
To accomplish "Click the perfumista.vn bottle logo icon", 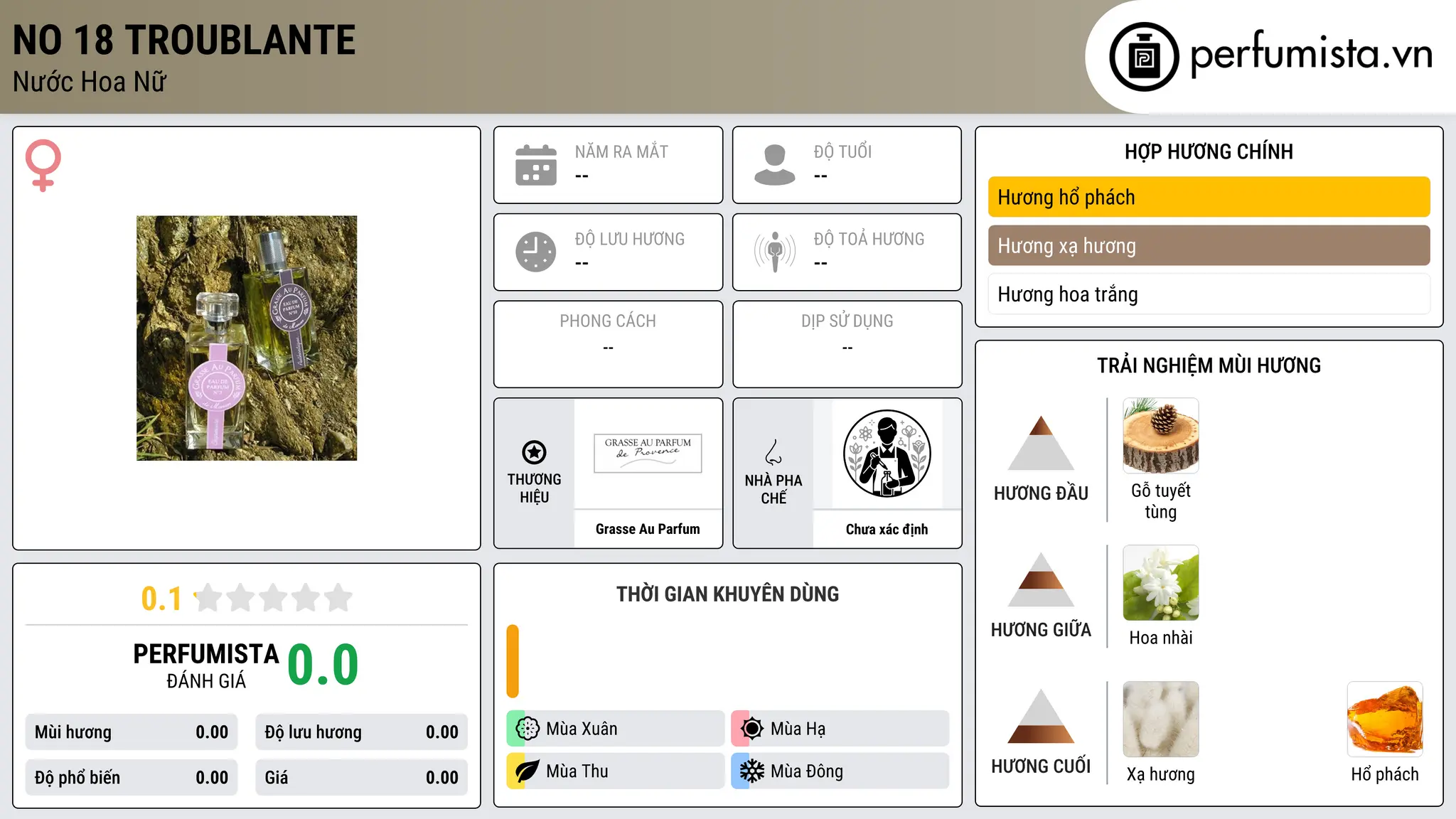I will tap(1144, 57).
